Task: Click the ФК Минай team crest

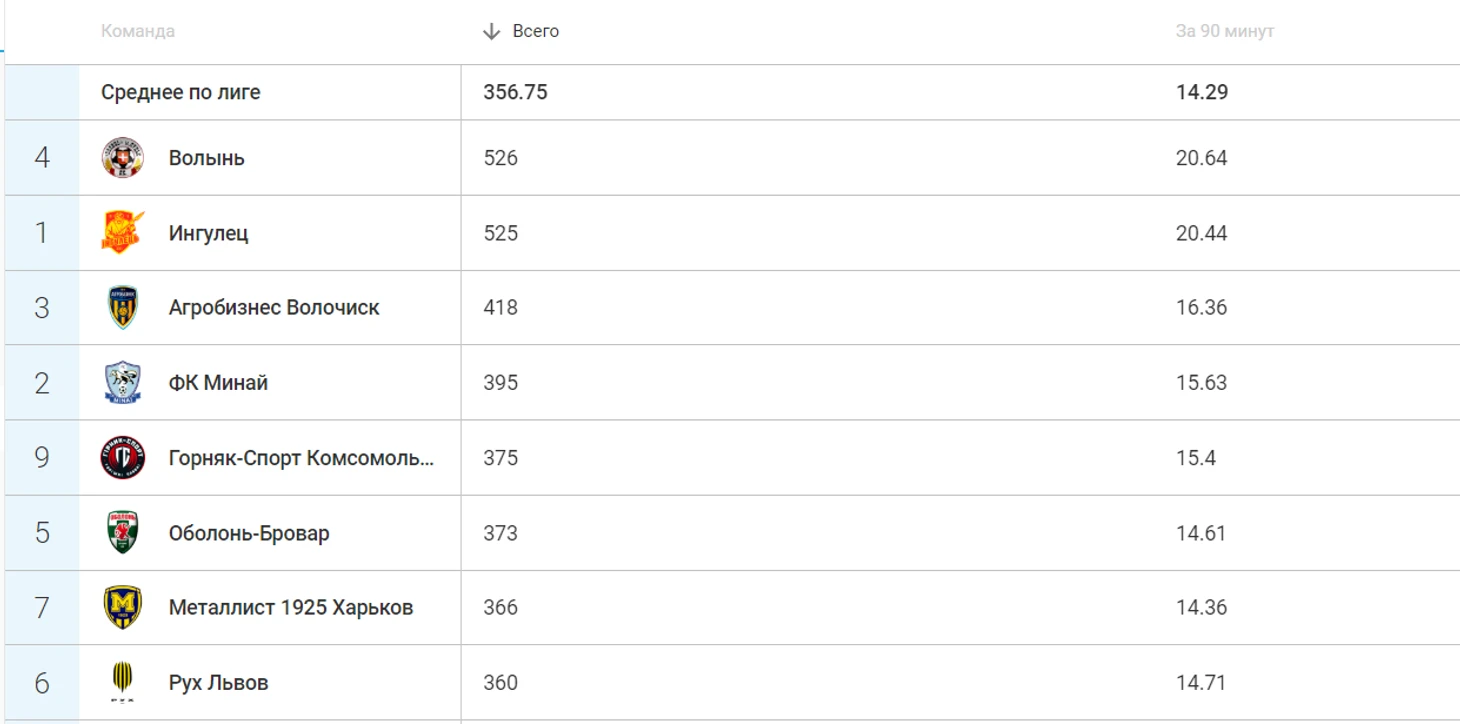Action: coord(123,382)
